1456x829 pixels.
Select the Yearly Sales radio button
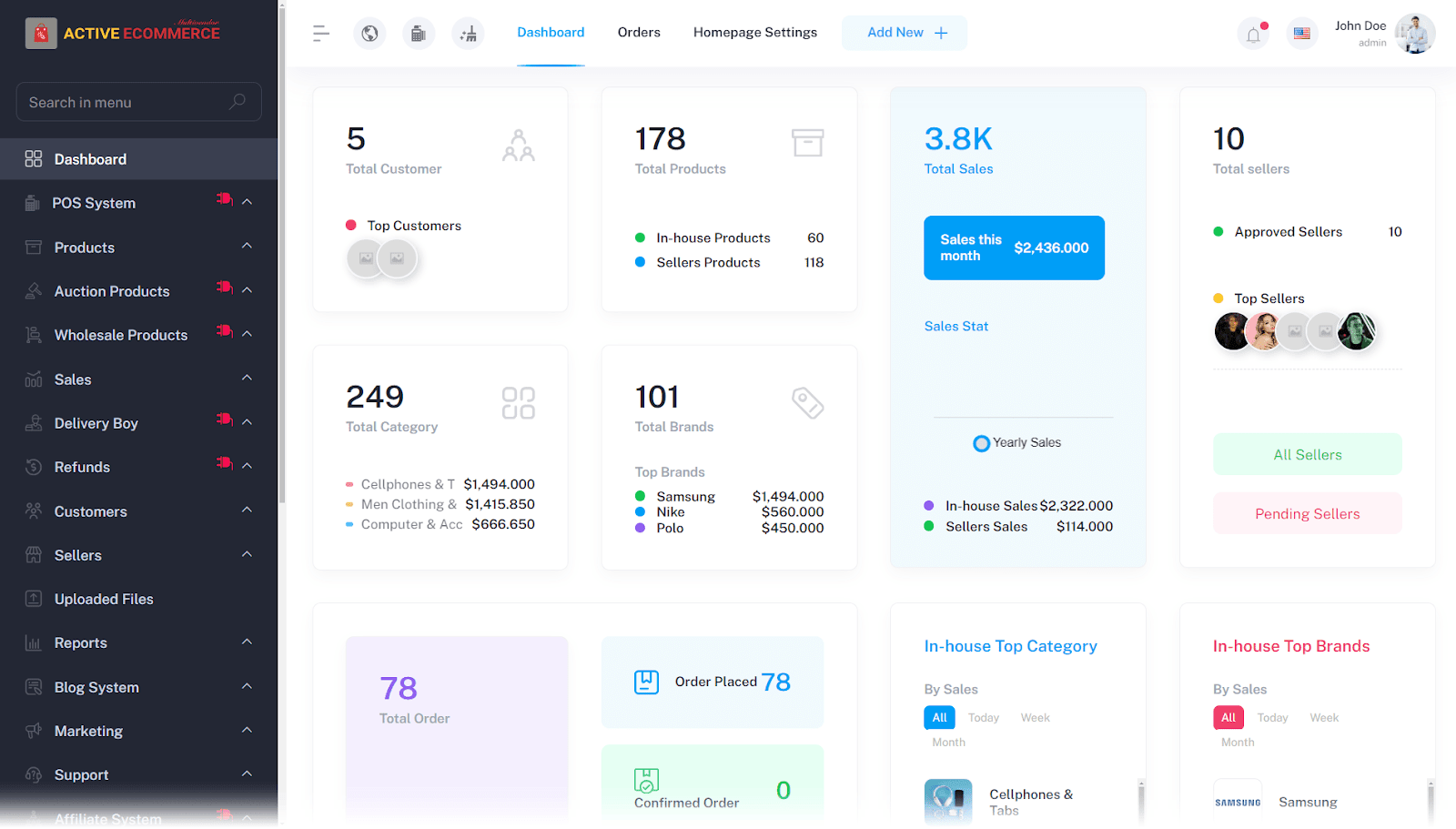[x=981, y=443]
